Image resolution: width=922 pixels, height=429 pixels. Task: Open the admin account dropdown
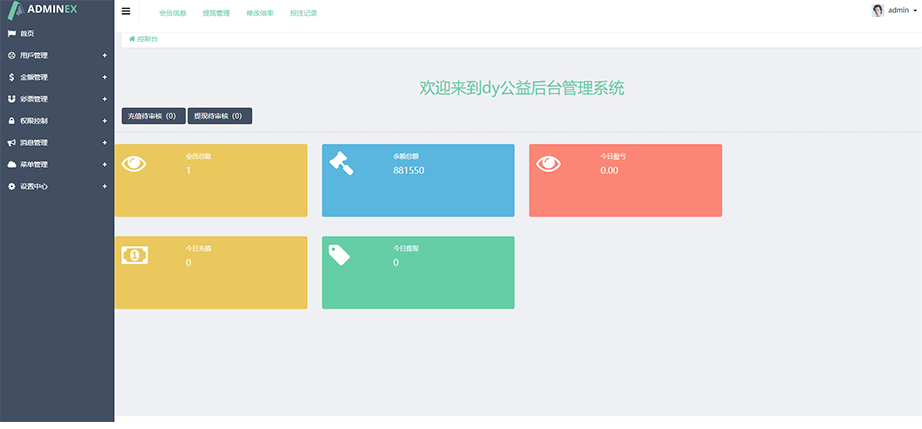tap(902, 10)
